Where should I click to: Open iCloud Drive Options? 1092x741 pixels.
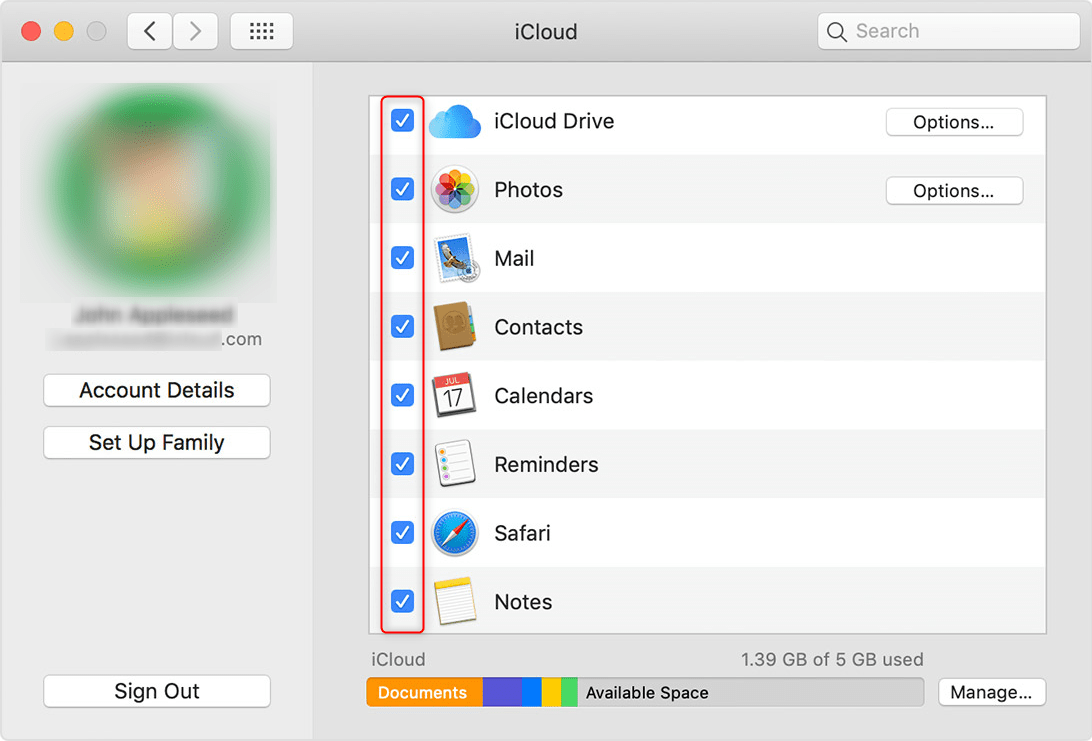click(954, 122)
